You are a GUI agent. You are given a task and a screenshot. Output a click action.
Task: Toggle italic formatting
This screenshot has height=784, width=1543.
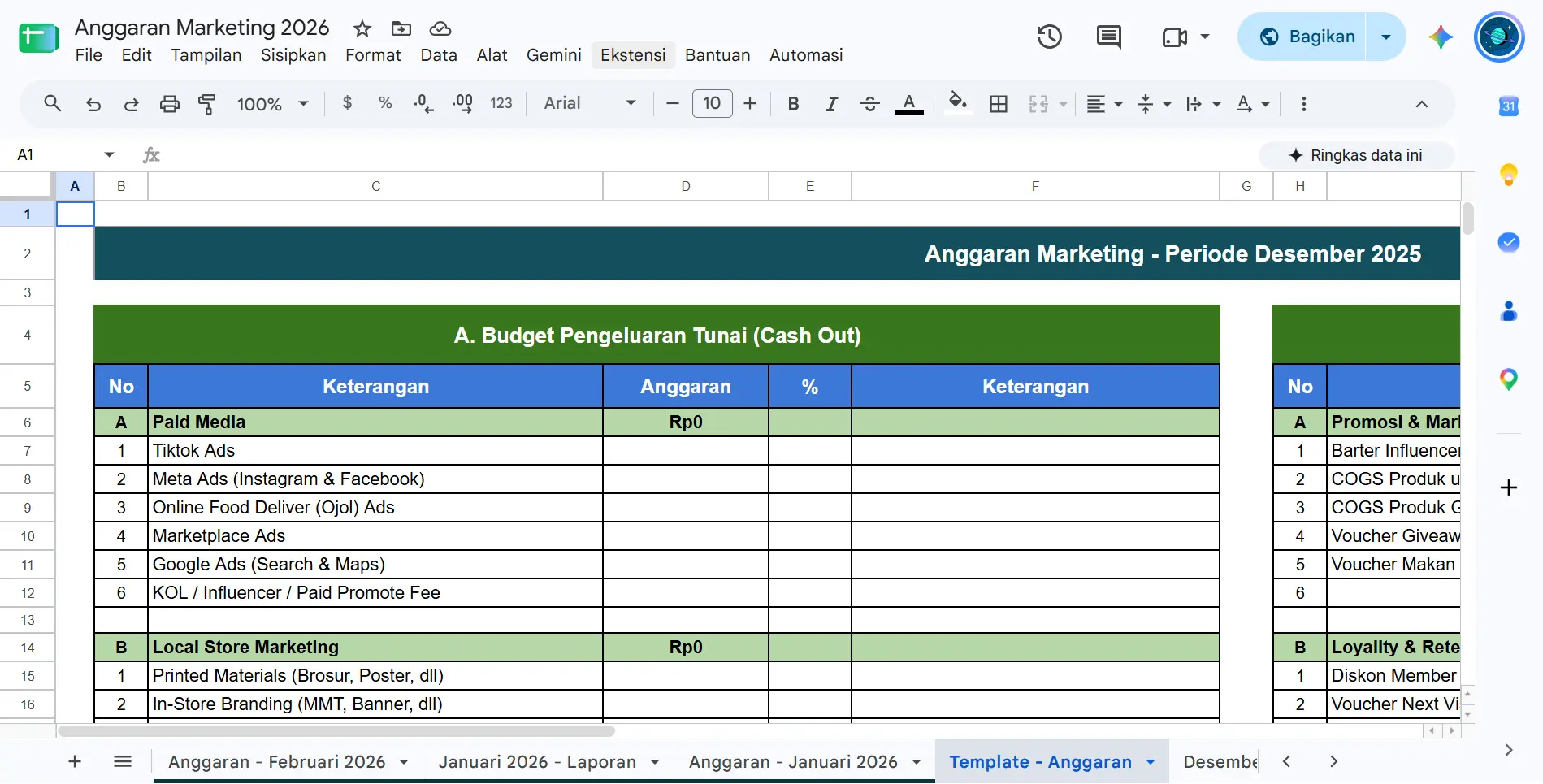pos(831,104)
